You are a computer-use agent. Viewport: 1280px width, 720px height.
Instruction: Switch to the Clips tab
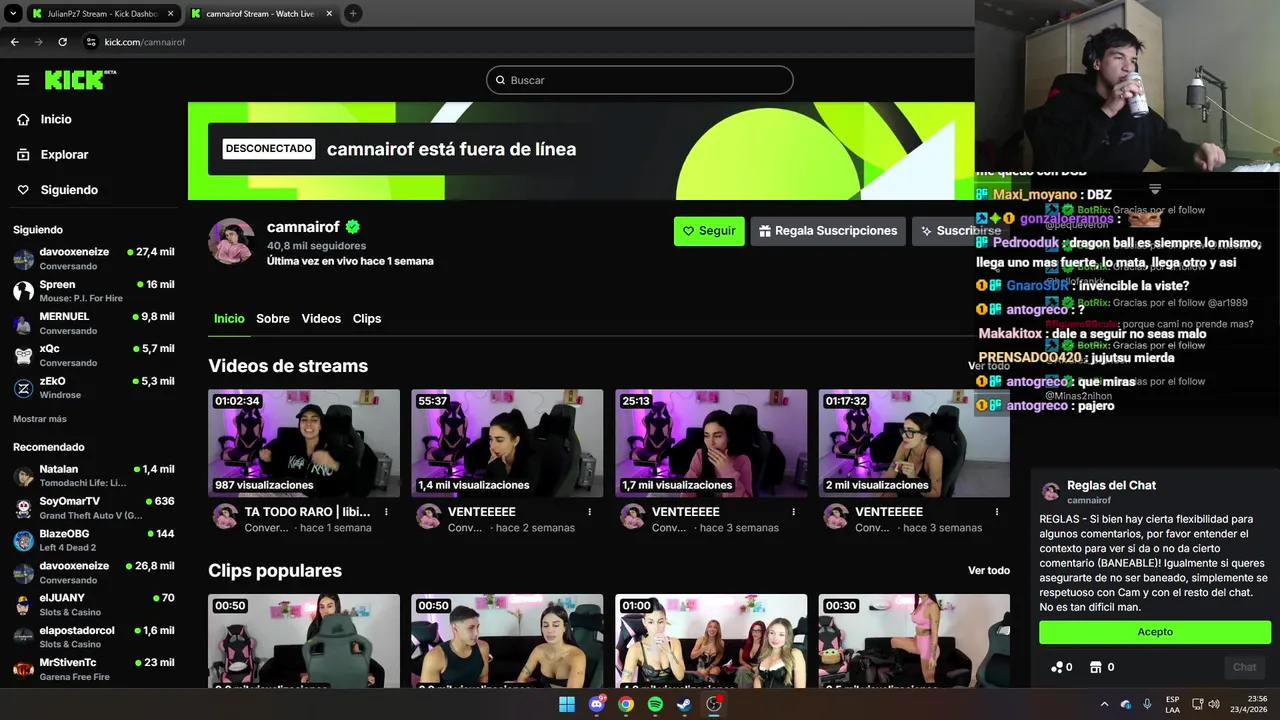tap(367, 318)
